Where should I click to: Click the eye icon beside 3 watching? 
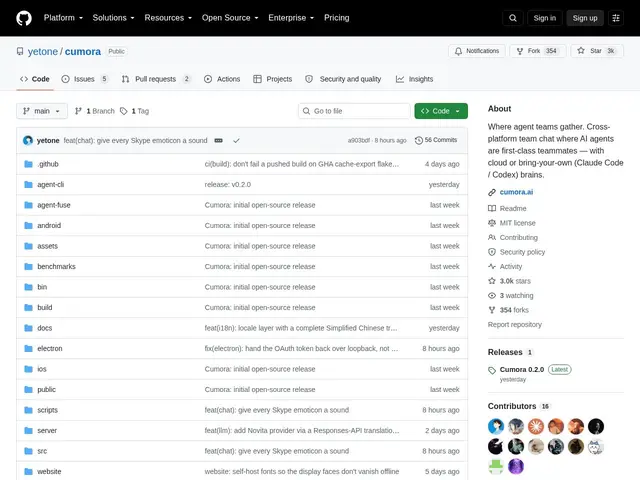[492, 296]
